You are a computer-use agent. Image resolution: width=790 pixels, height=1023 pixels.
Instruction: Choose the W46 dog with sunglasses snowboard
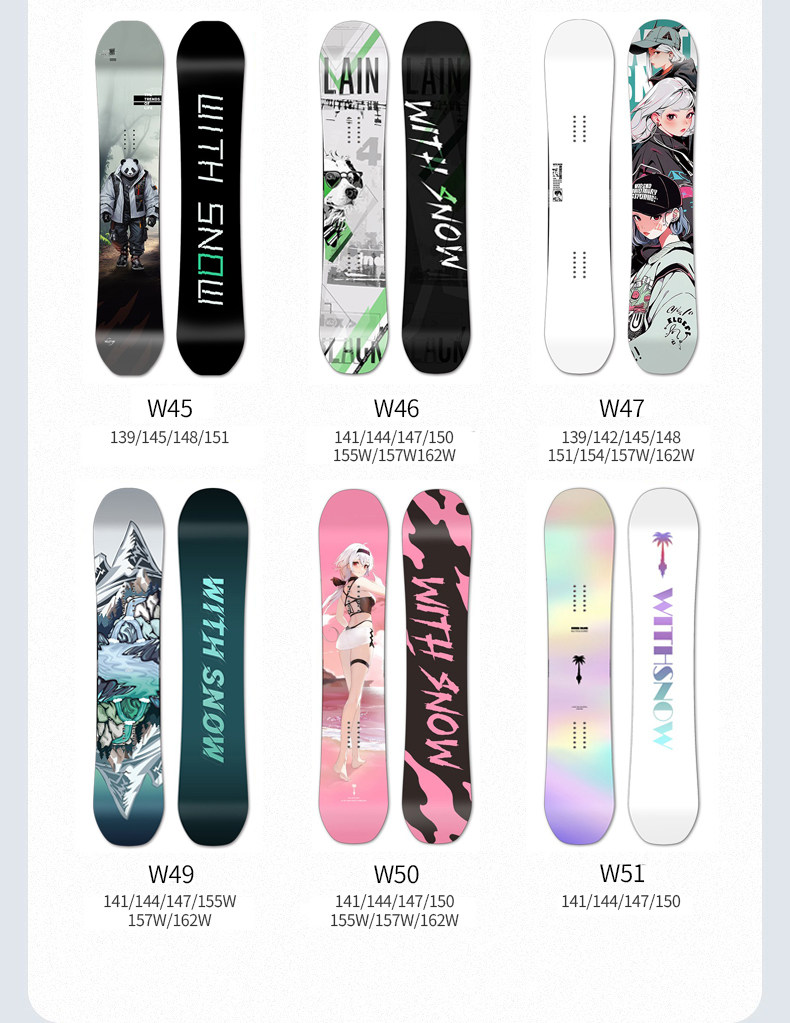point(354,198)
